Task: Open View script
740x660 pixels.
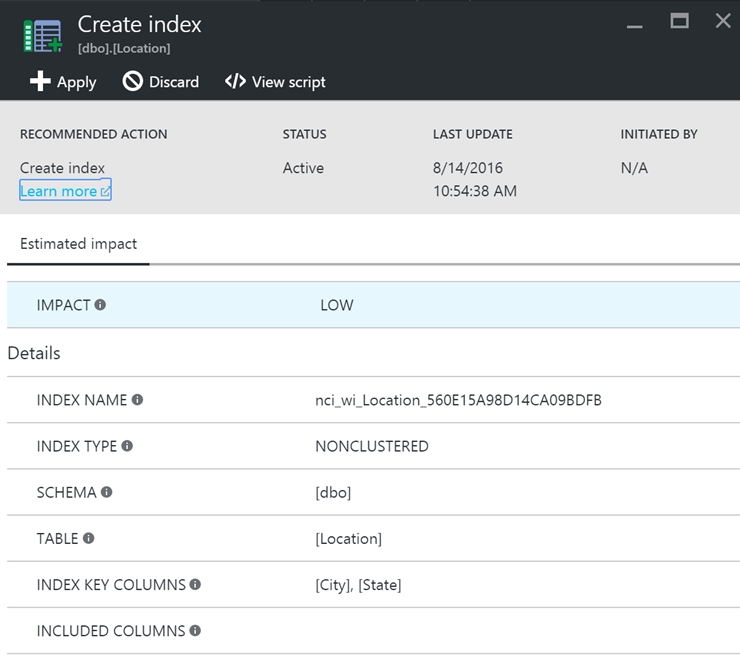Action: tap(275, 82)
